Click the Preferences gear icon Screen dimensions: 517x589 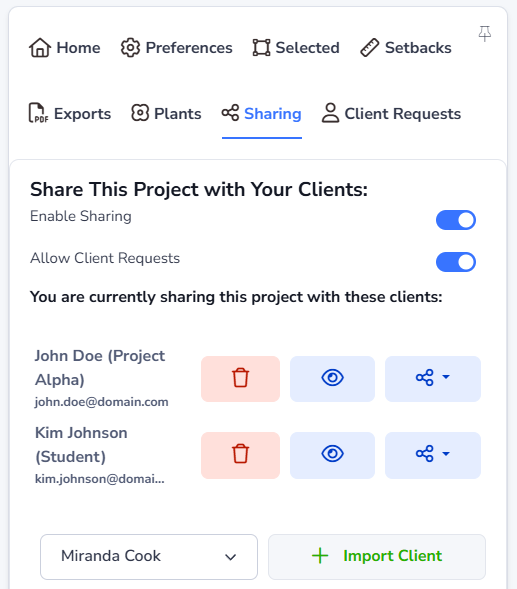(130, 48)
